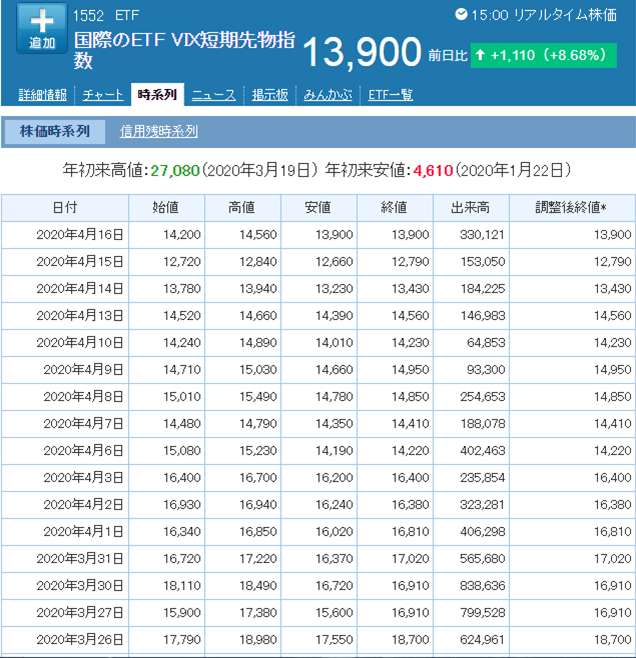
Task: Click the volume 153,050 on April 15
Action: pos(482,262)
